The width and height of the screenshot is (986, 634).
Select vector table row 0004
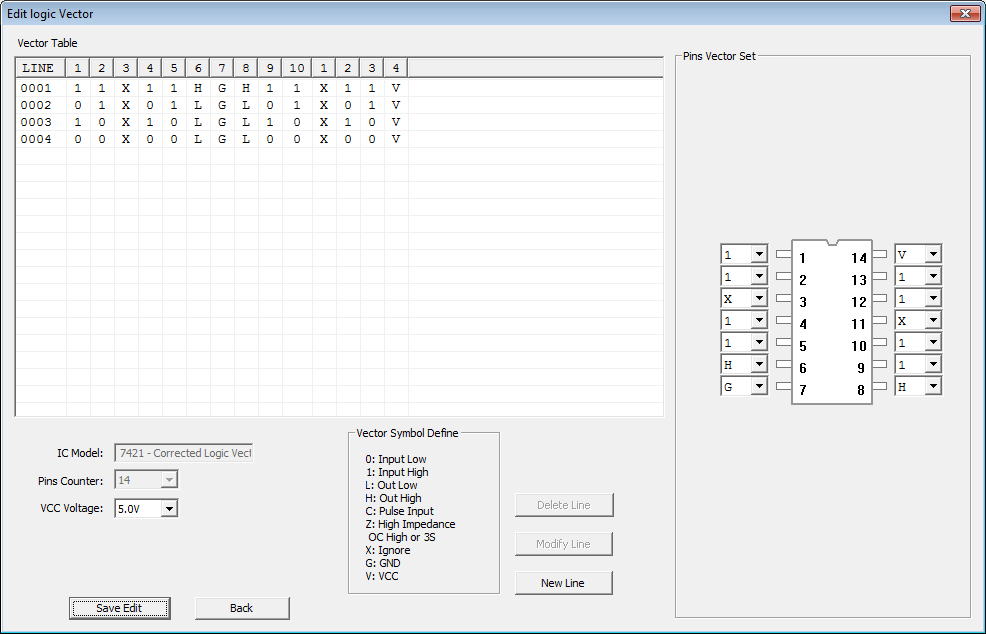tap(36, 139)
